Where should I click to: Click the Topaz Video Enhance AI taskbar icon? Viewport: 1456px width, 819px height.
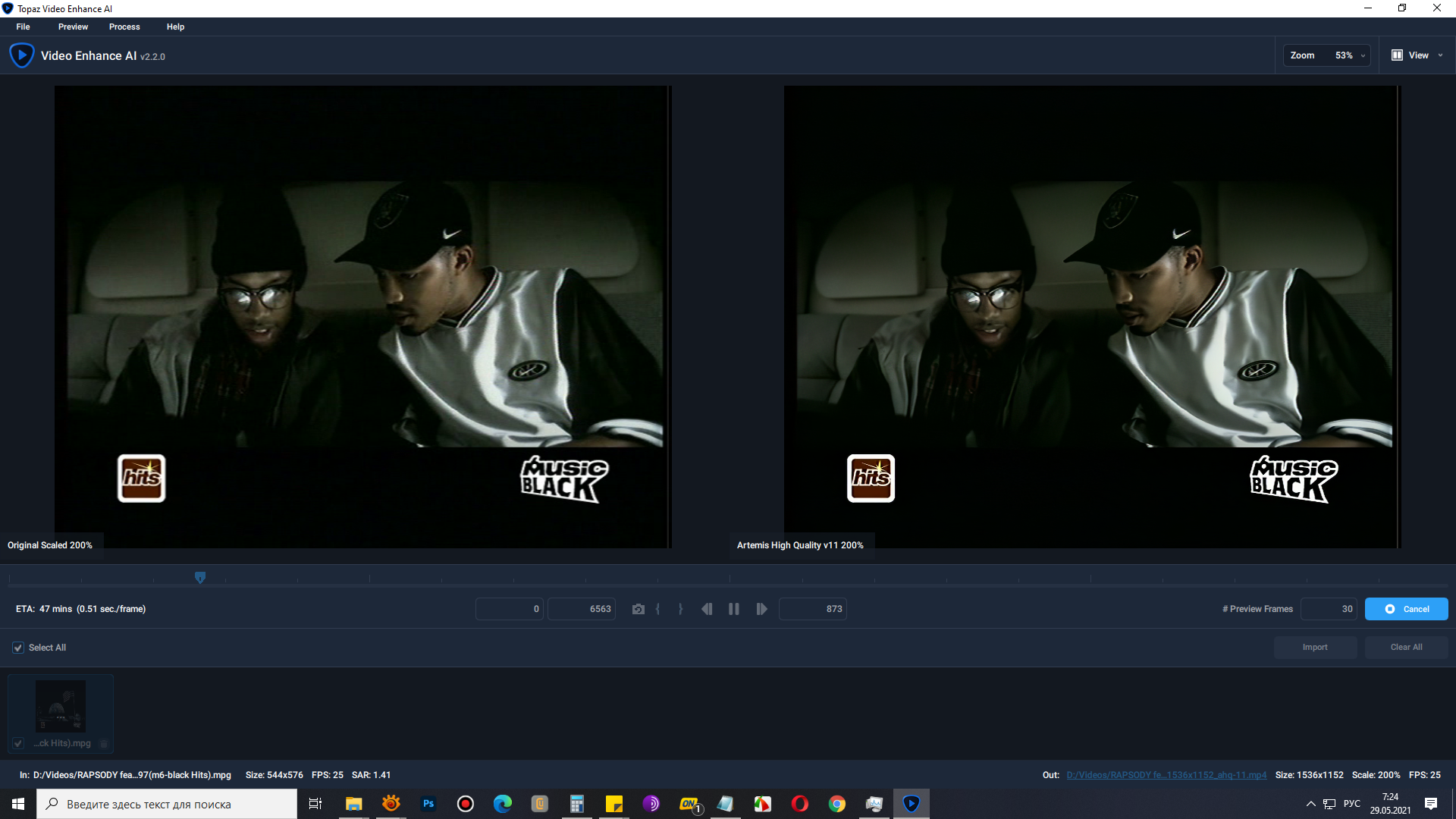tap(912, 804)
